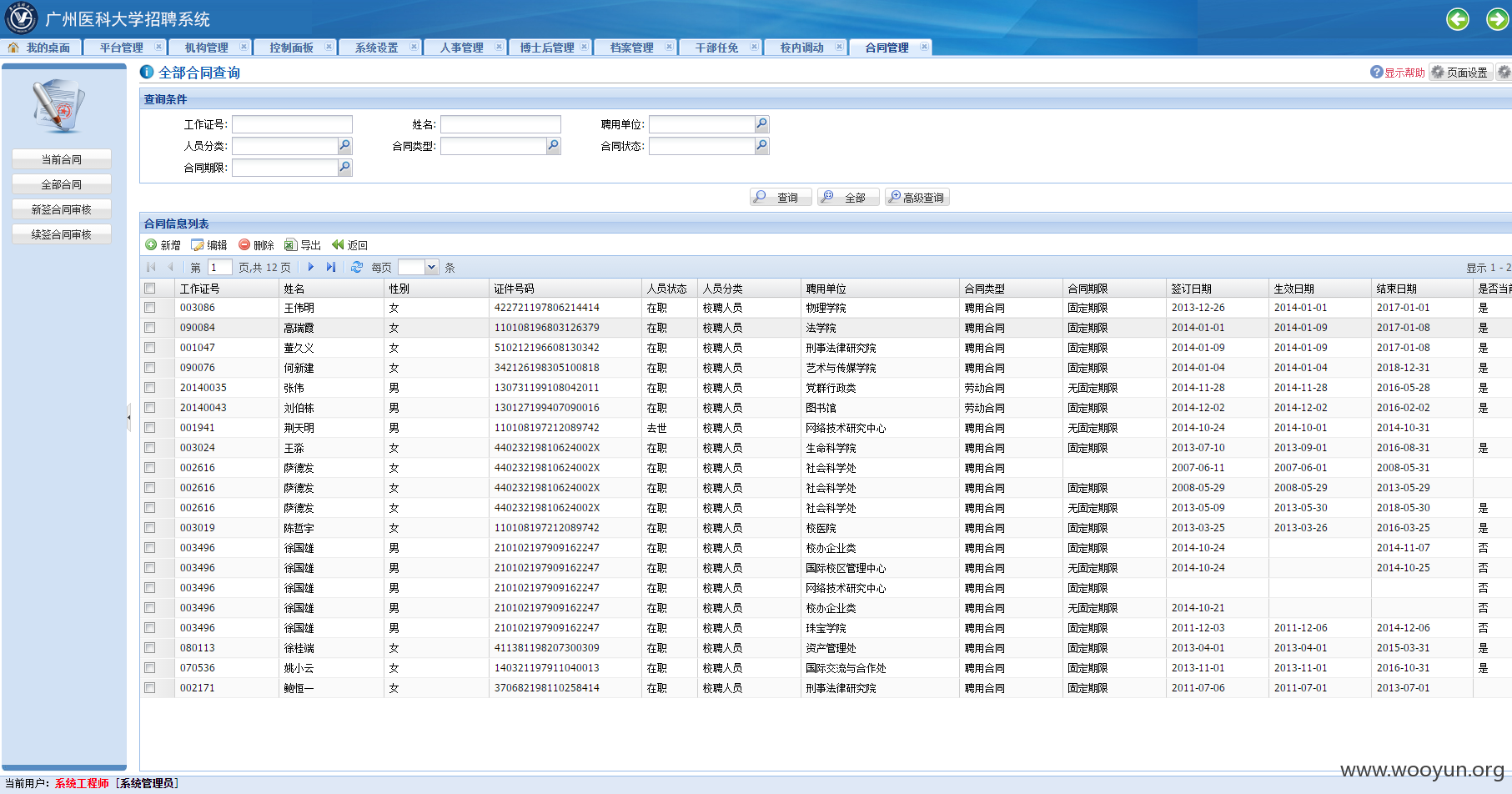Close the 平台管理 tab
Viewport: 1512px width, 794px height.
(158, 47)
